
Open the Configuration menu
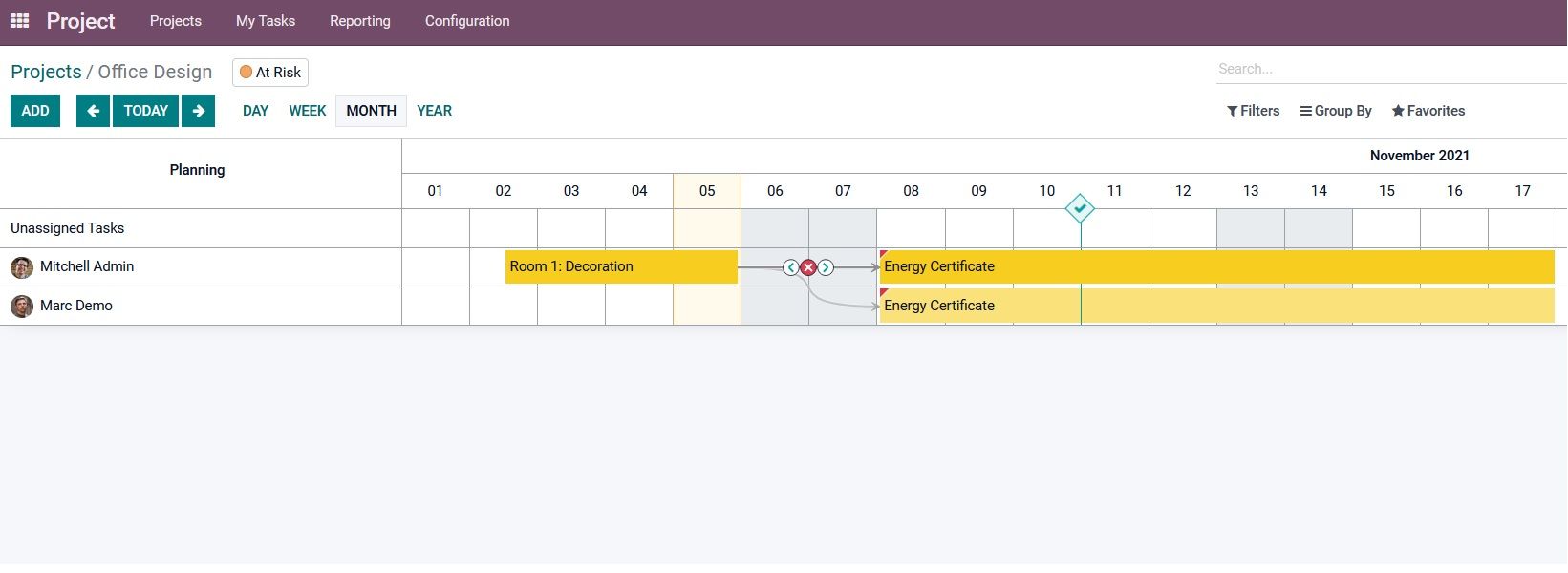pos(467,21)
